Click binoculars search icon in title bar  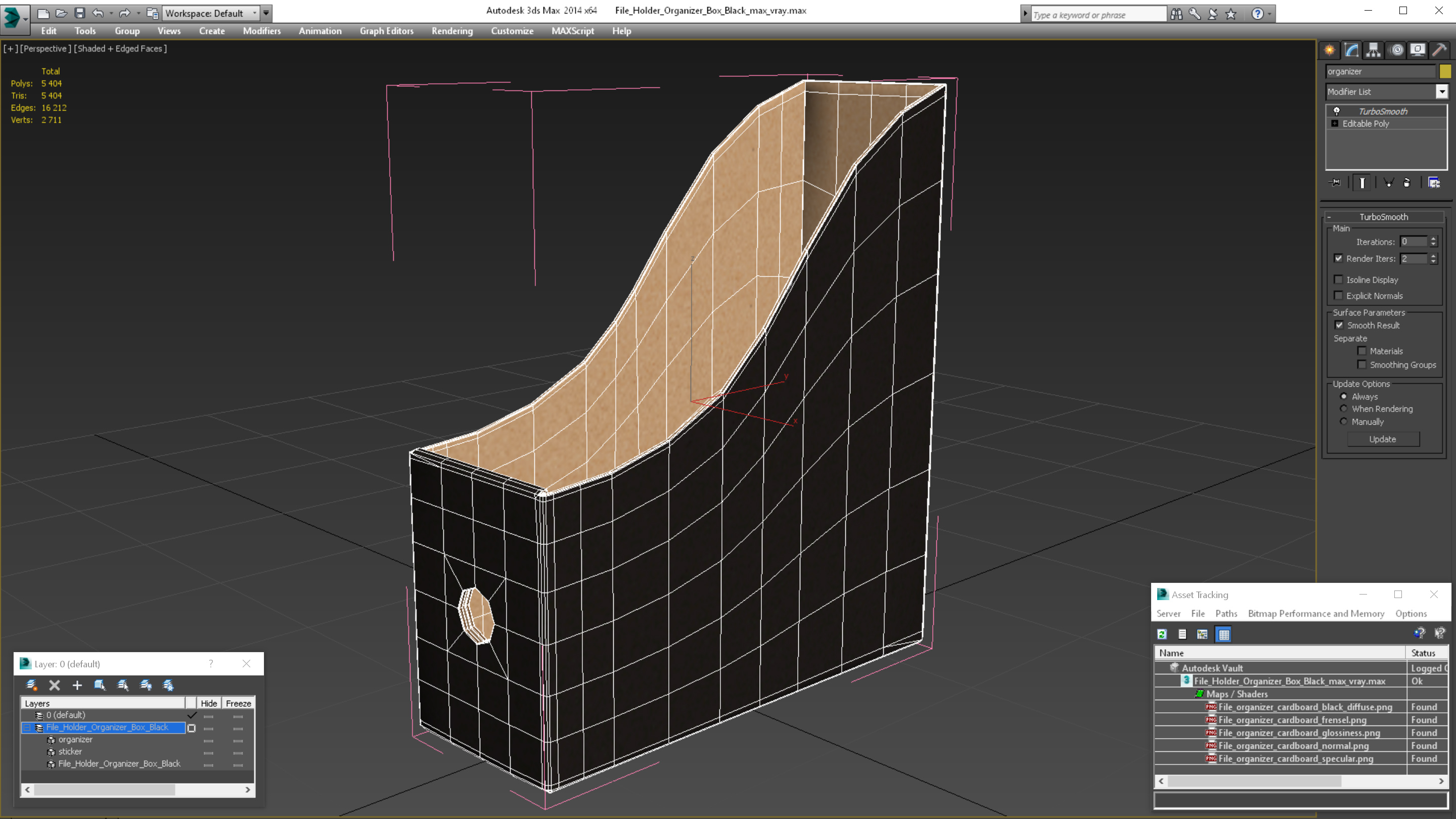pyautogui.click(x=1176, y=14)
